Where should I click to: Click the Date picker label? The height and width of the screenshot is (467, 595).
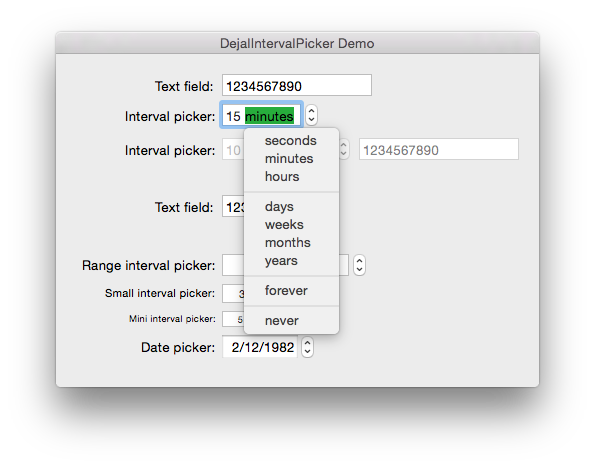pyautogui.click(x=178, y=347)
